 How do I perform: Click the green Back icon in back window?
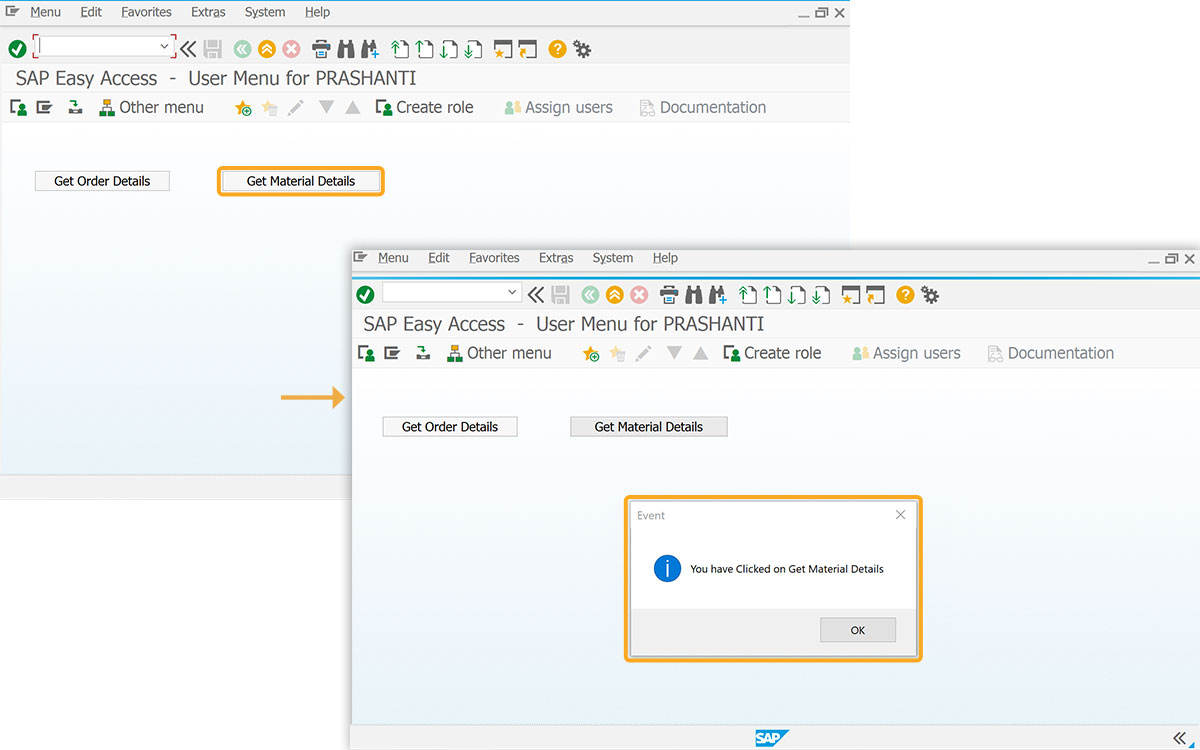(242, 48)
